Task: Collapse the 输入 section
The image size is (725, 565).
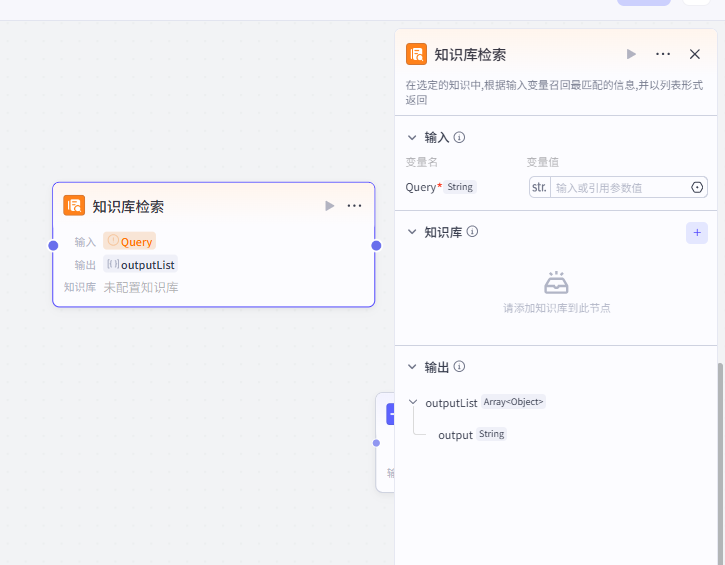Action: tap(412, 138)
